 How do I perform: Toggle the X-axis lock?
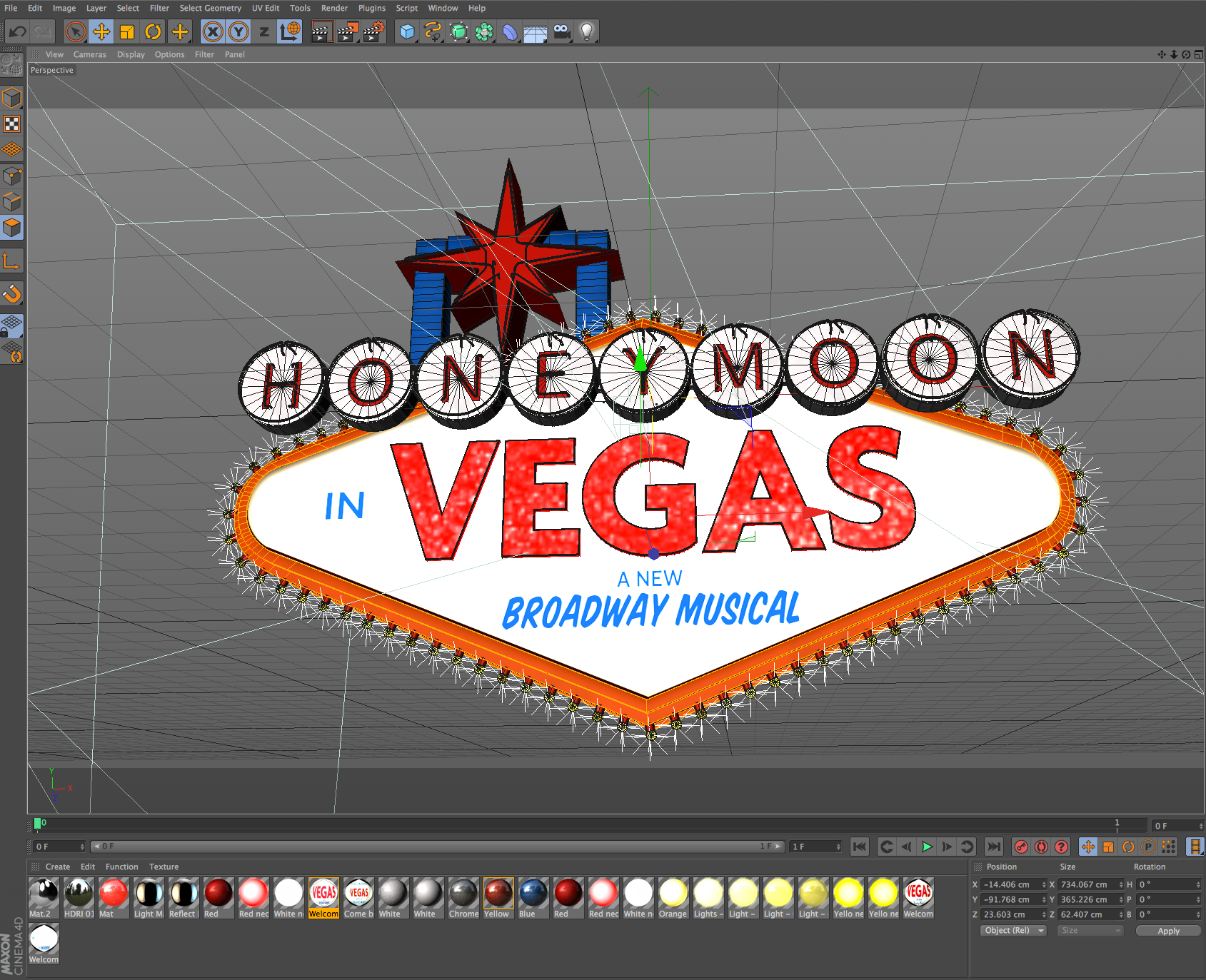[x=213, y=31]
